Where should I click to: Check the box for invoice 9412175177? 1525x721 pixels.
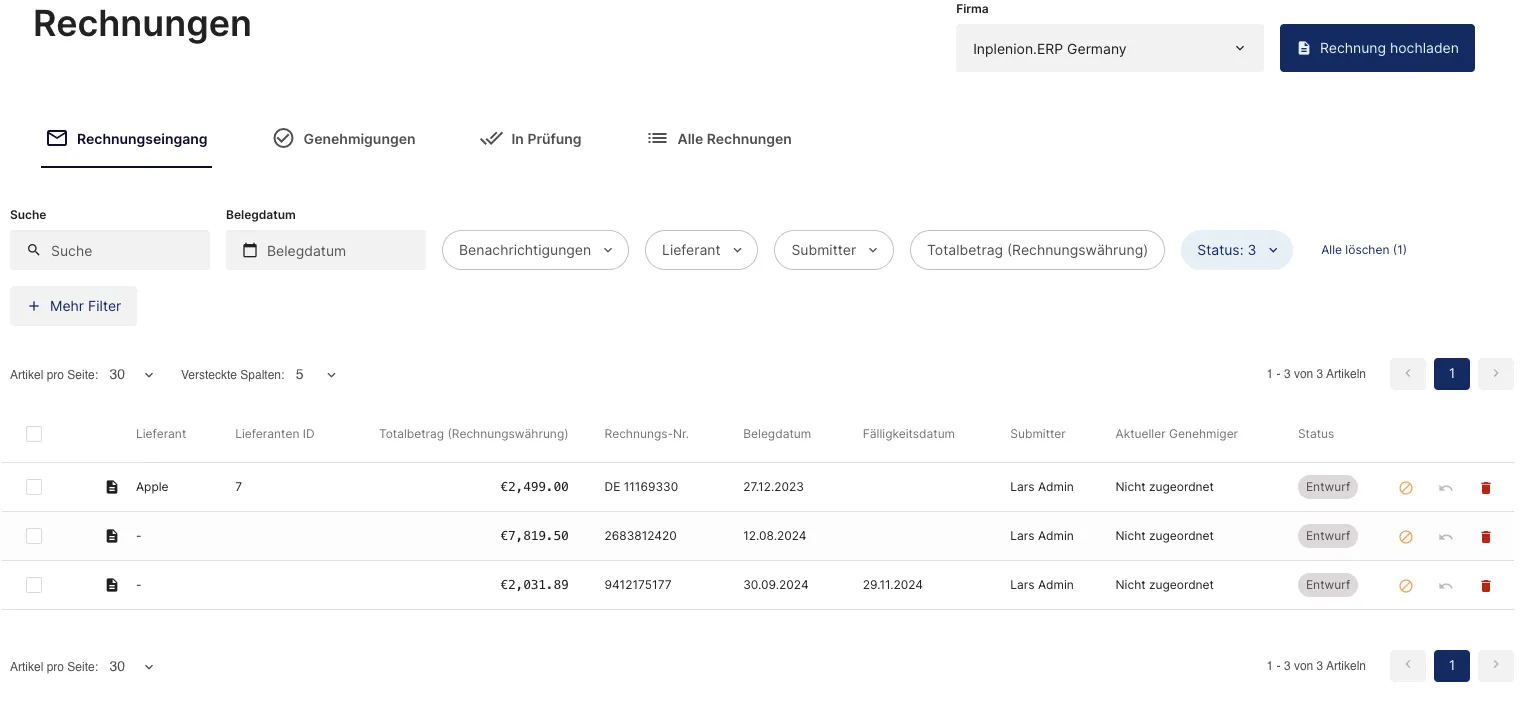point(34,585)
